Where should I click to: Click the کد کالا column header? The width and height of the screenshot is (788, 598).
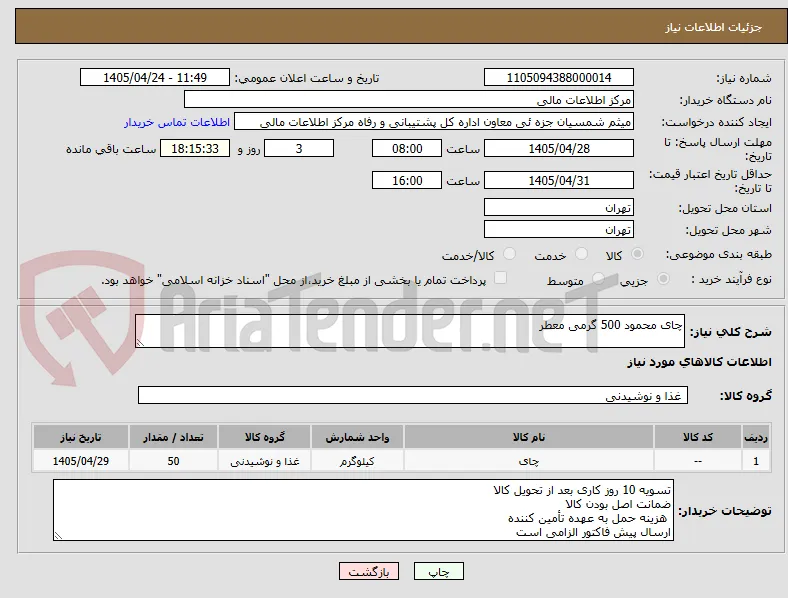coord(698,437)
